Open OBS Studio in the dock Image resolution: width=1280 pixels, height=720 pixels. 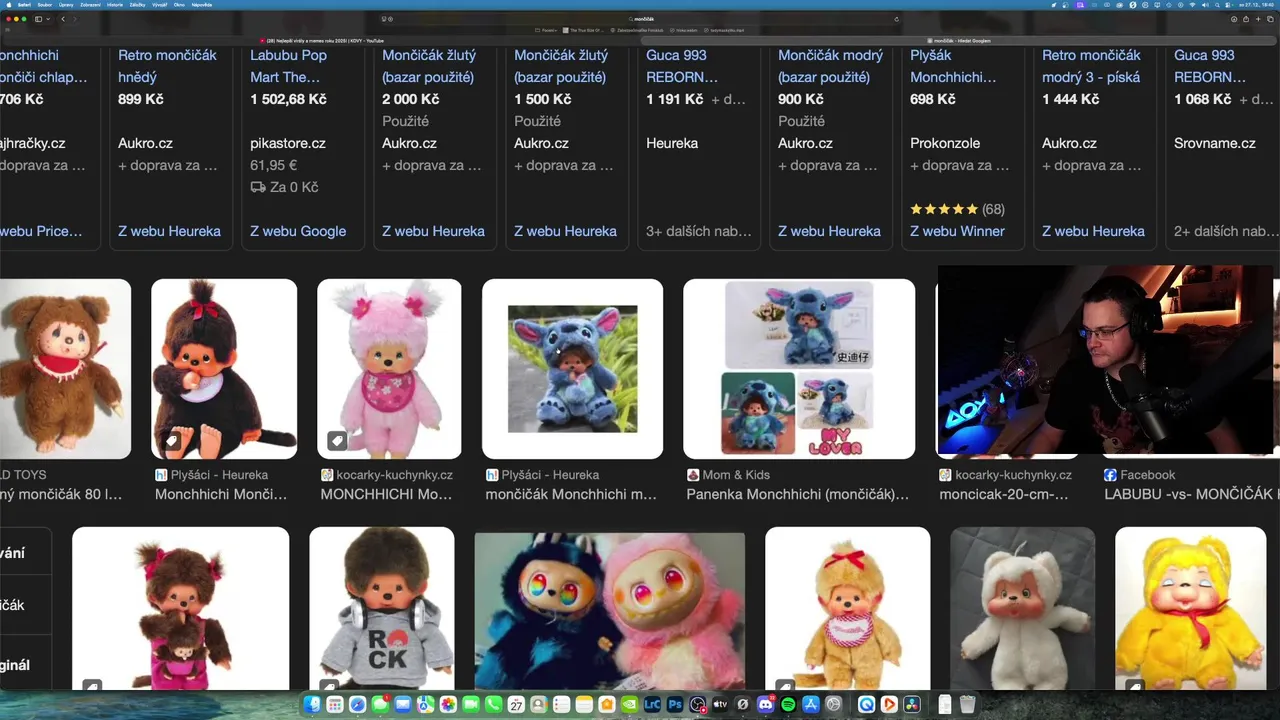pos(697,705)
